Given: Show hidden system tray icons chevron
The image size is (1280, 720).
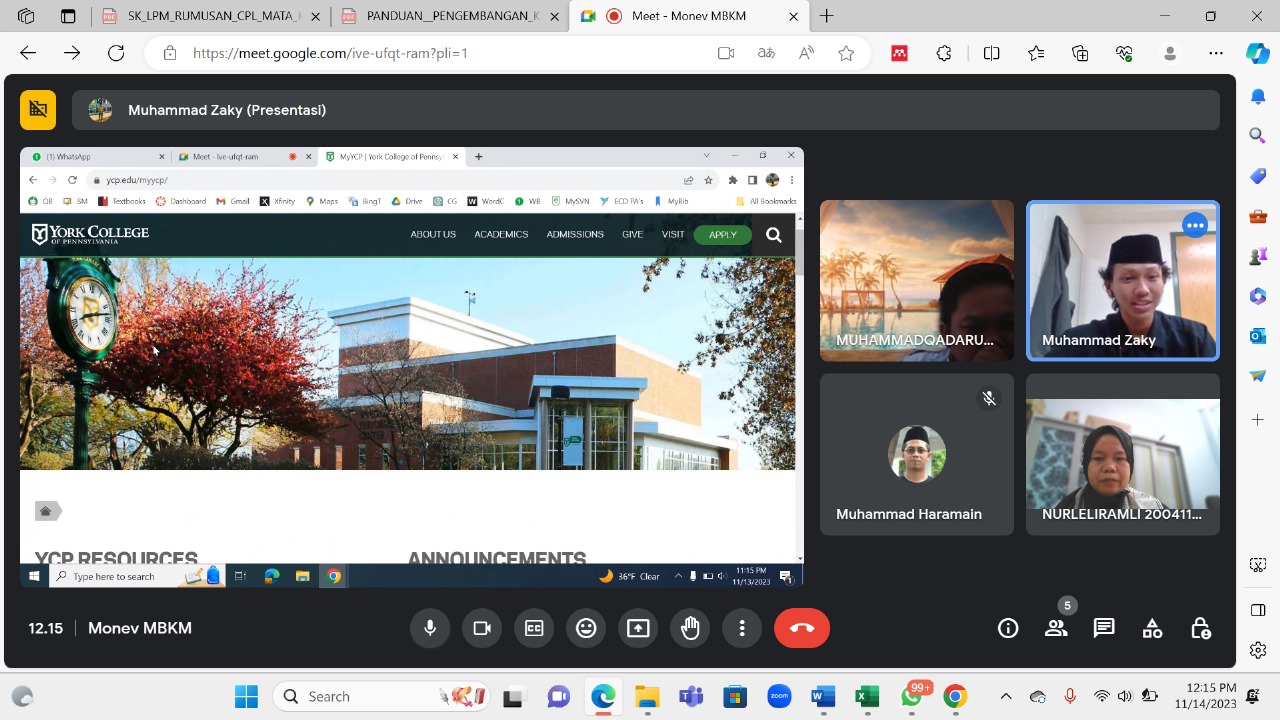Looking at the screenshot, I should point(1006,697).
